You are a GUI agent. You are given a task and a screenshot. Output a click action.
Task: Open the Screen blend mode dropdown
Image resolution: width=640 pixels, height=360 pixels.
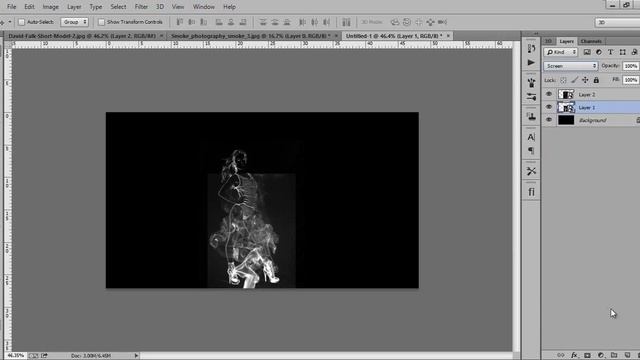[571, 66]
